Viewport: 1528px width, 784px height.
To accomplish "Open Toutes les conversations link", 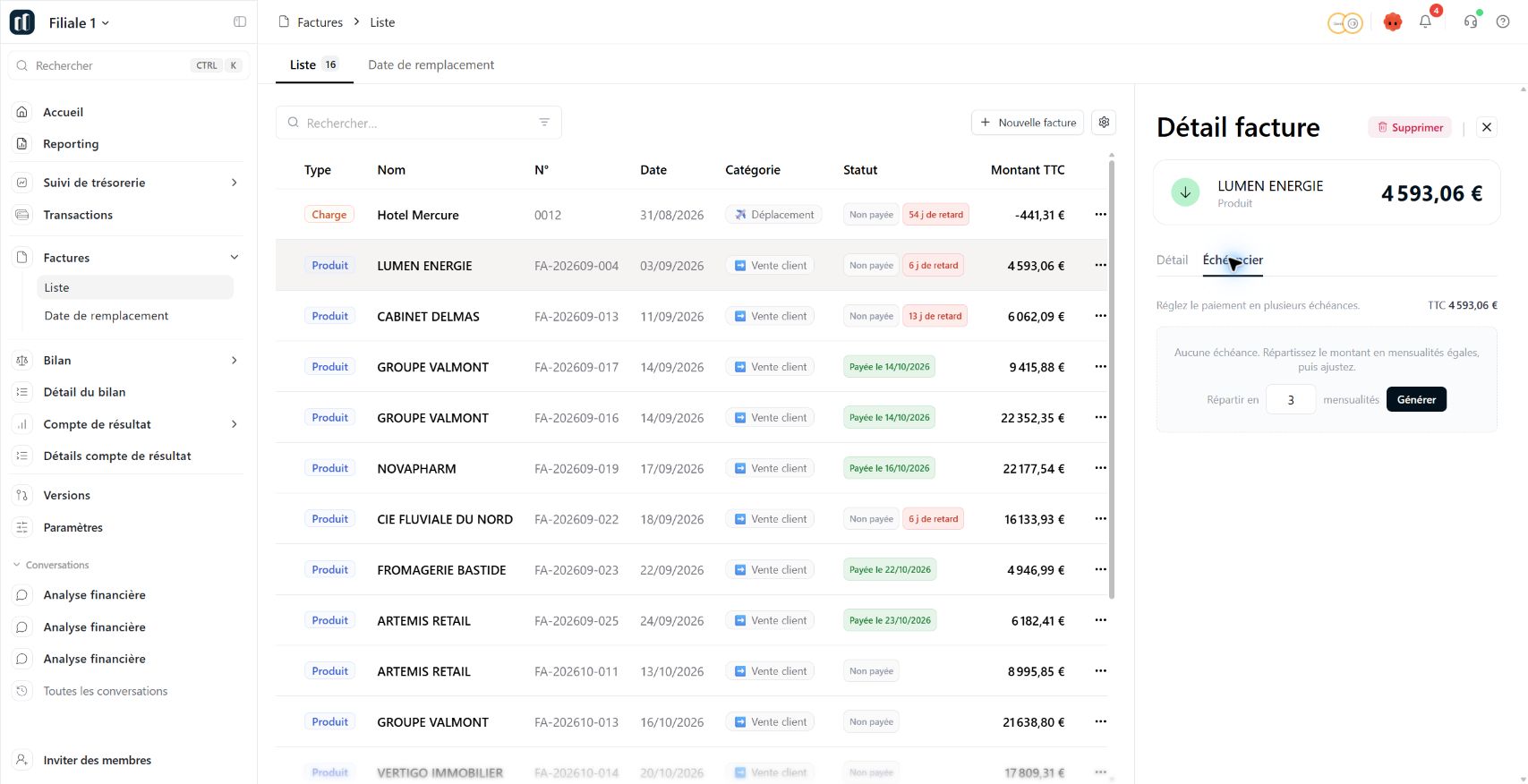I will pos(106,691).
